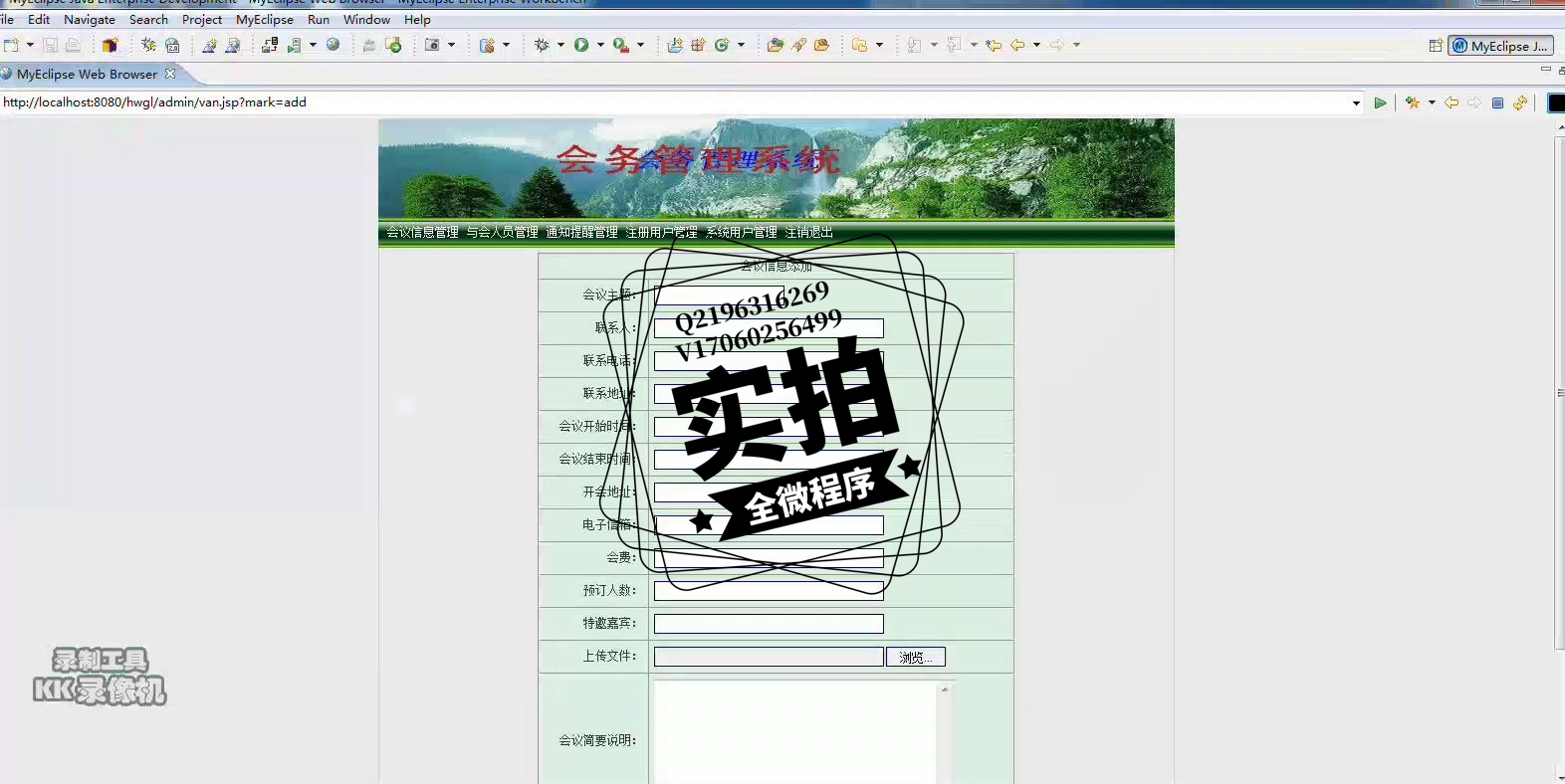The image size is (1565, 784).
Task: Open 系统用户管理 navigation link
Action: pyautogui.click(x=741, y=233)
